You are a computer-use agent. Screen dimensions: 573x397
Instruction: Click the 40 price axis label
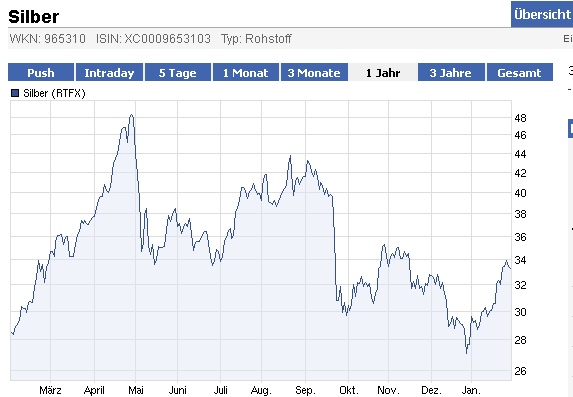[520, 193]
